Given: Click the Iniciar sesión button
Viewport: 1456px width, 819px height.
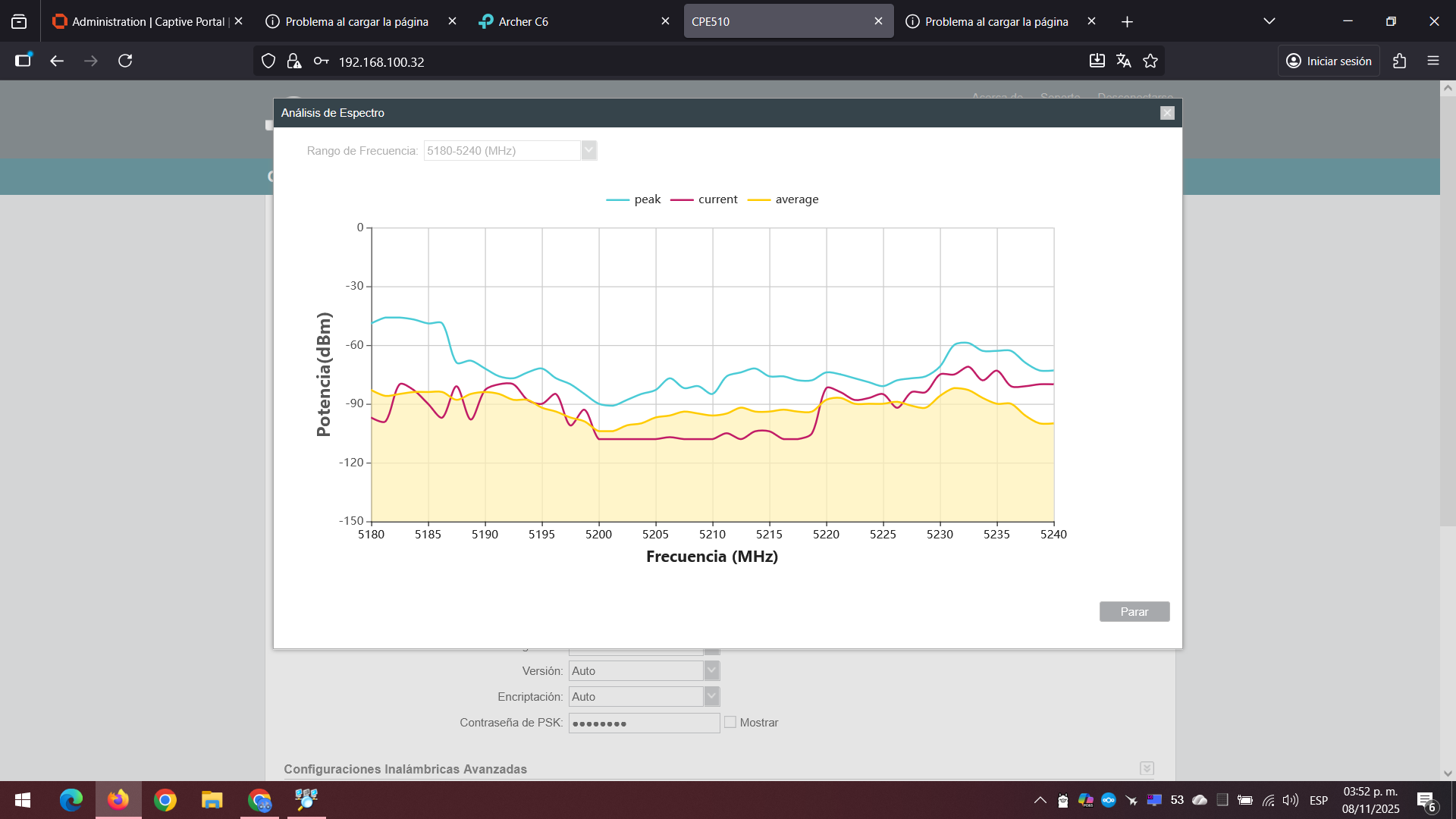Looking at the screenshot, I should point(1329,61).
